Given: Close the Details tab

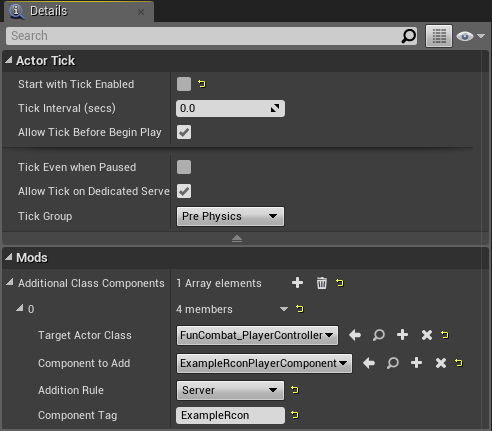Looking at the screenshot, I should pyautogui.click(x=141, y=12).
